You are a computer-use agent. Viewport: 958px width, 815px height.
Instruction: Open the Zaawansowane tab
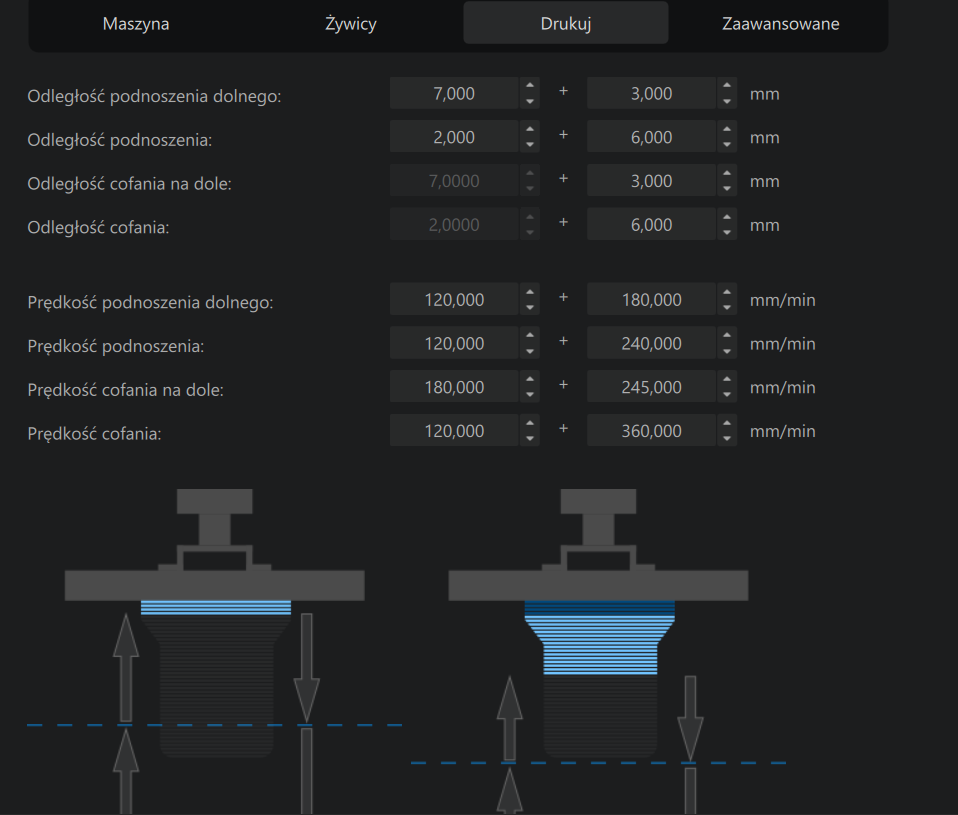(780, 24)
